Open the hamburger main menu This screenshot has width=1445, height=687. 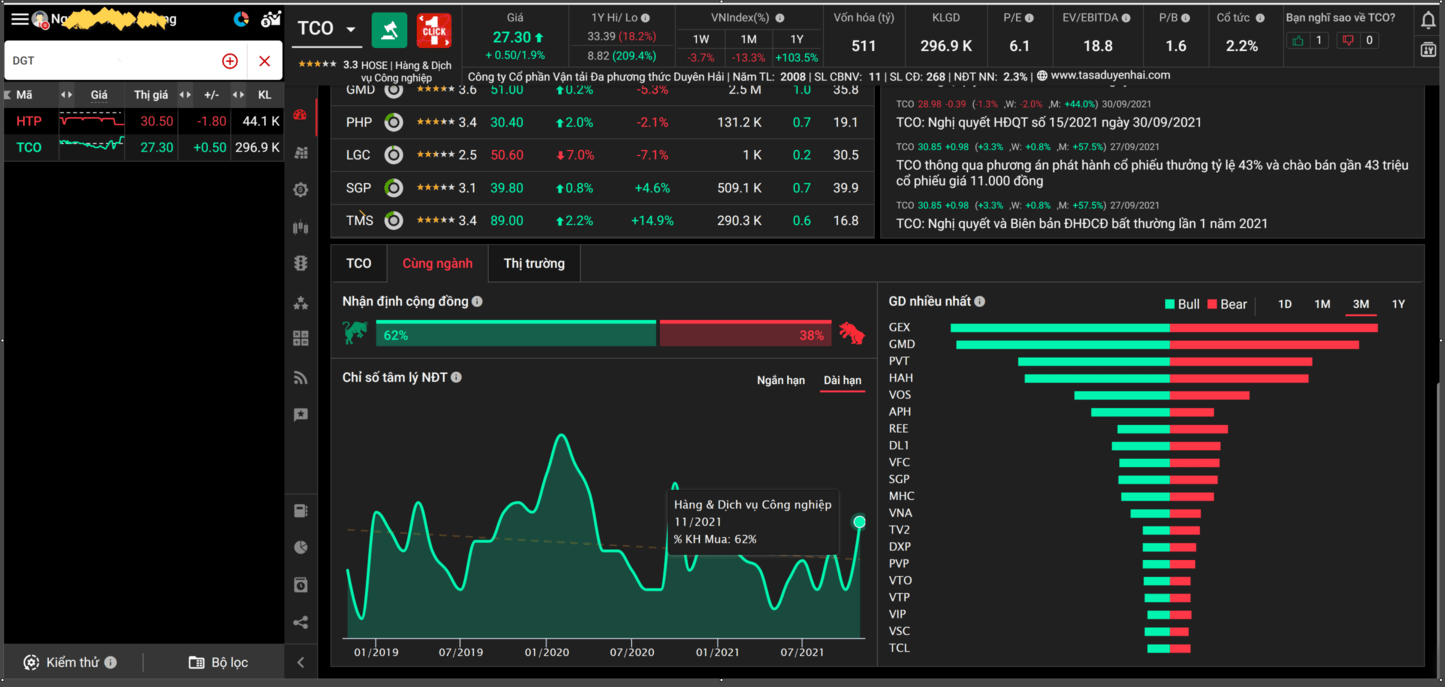pyautogui.click(x=19, y=19)
